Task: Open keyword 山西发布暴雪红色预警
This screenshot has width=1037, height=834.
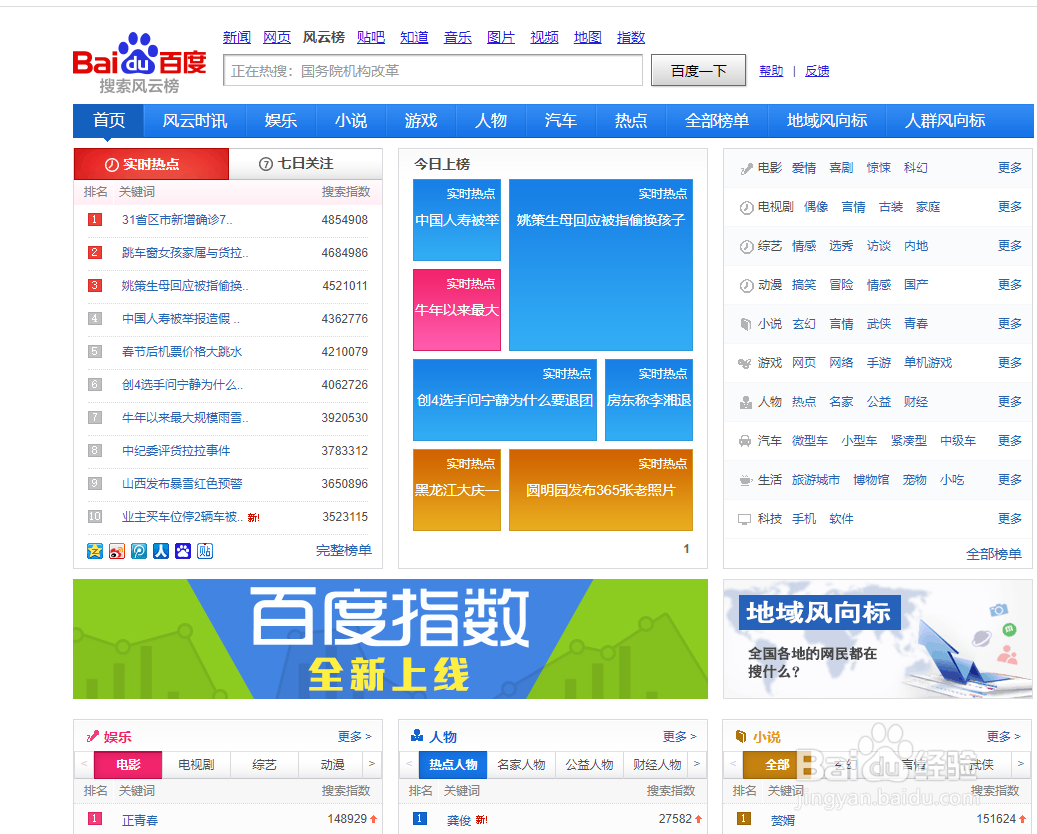Action: point(182,483)
